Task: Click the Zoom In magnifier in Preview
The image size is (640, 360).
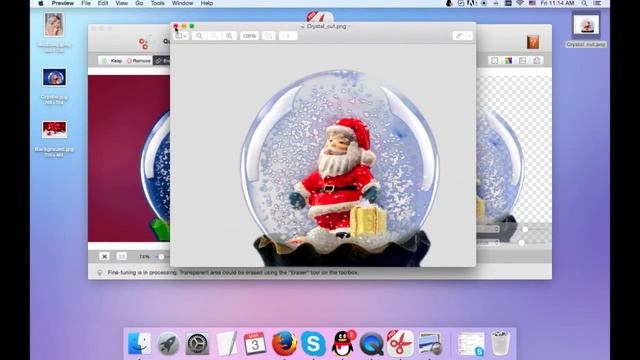Action: coord(229,36)
